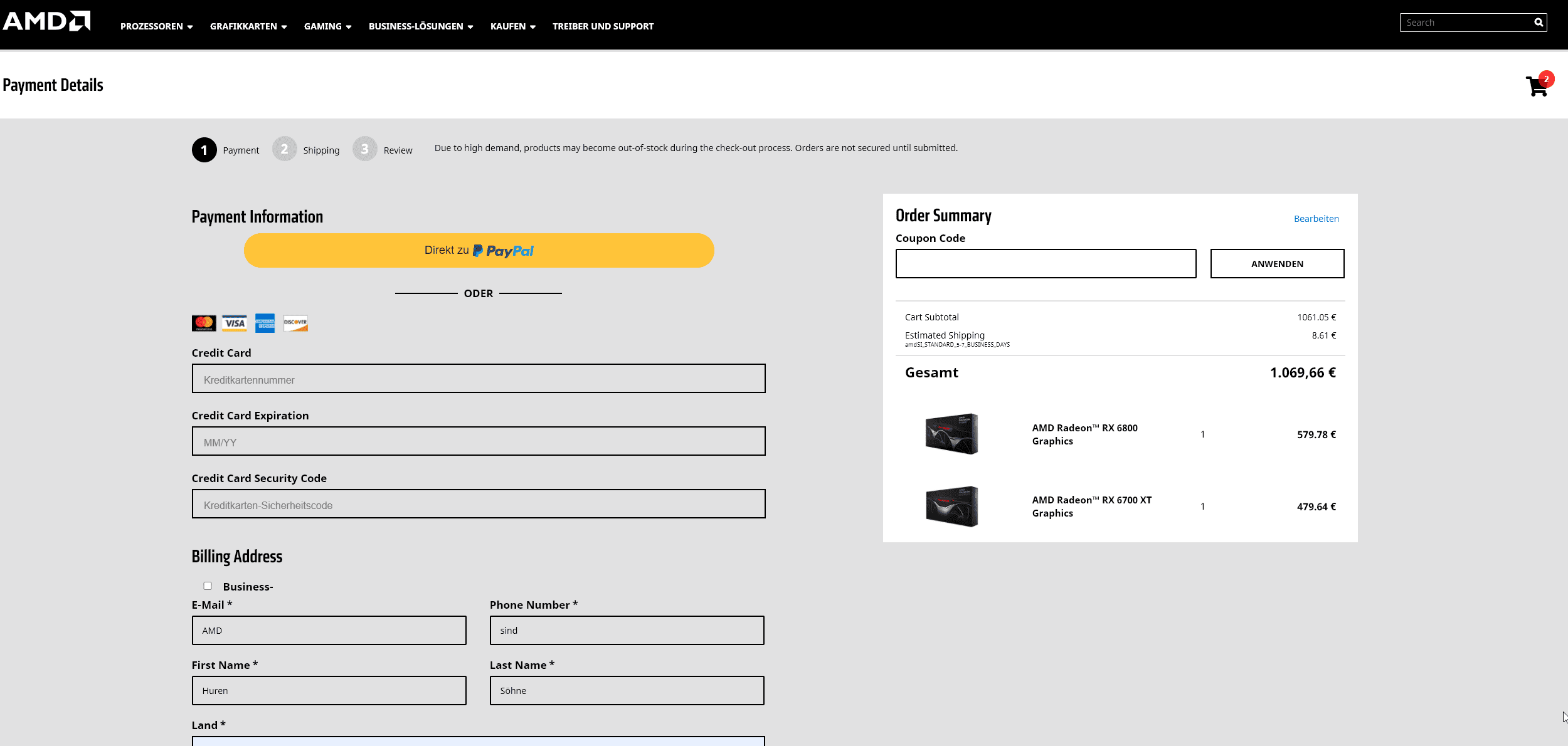Click the Anwenden coupon button
1568x746 pixels.
point(1277,263)
